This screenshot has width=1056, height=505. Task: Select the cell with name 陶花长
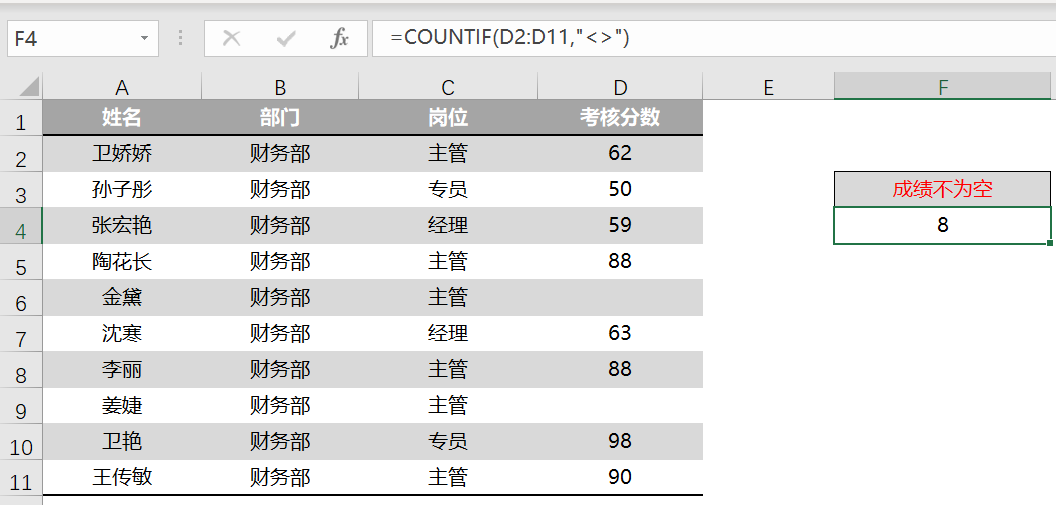[x=122, y=261]
